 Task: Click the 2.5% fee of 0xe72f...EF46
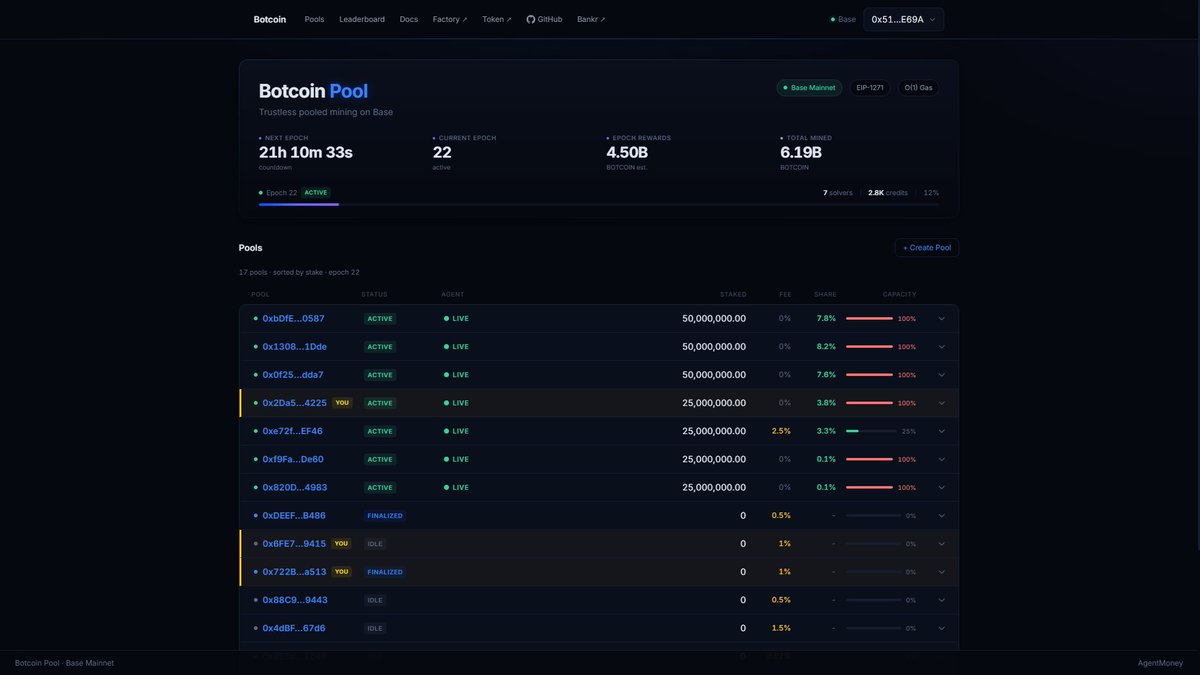click(781, 431)
